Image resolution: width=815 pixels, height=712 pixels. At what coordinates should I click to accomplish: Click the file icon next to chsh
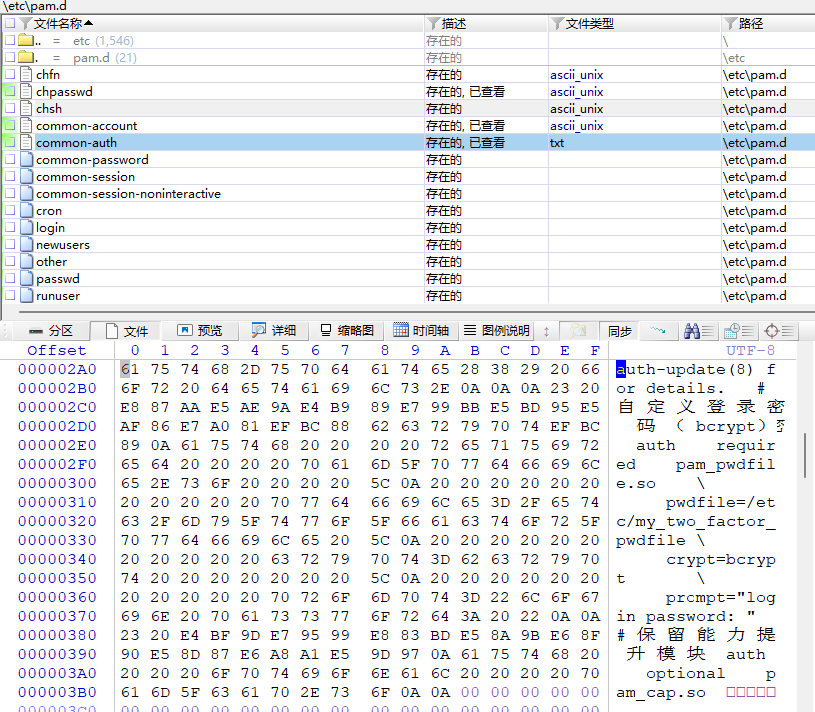tap(26, 109)
